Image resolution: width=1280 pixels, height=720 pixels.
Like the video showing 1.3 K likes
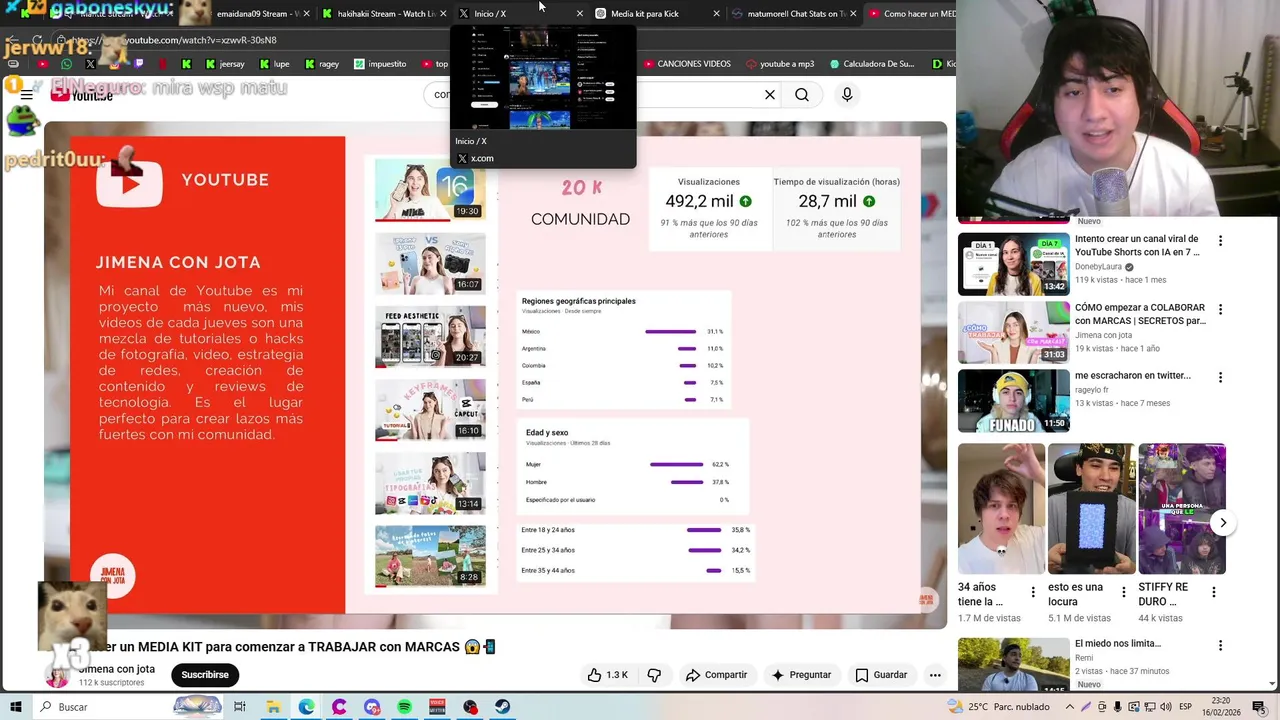click(608, 675)
